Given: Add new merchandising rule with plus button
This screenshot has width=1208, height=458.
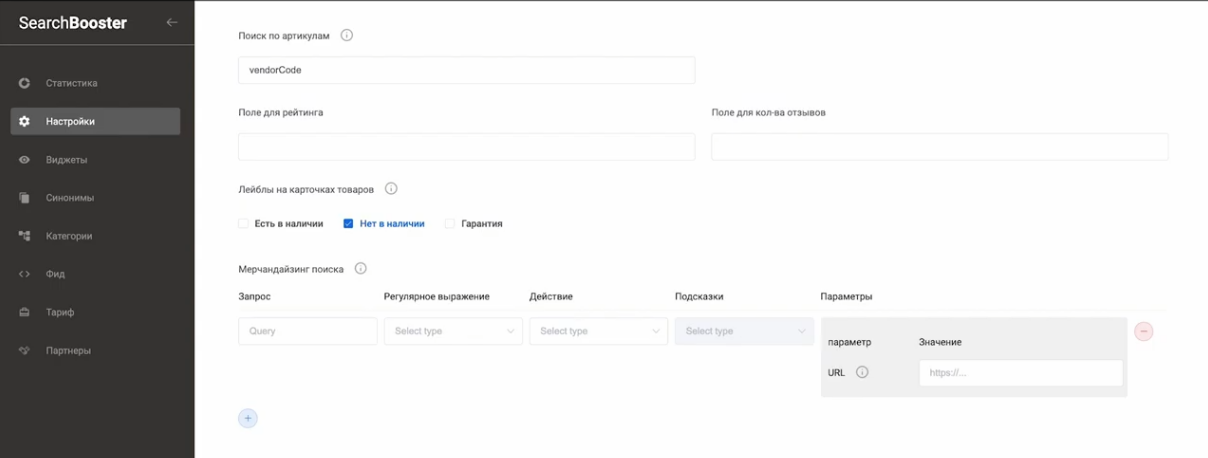Looking at the screenshot, I should pos(248,418).
